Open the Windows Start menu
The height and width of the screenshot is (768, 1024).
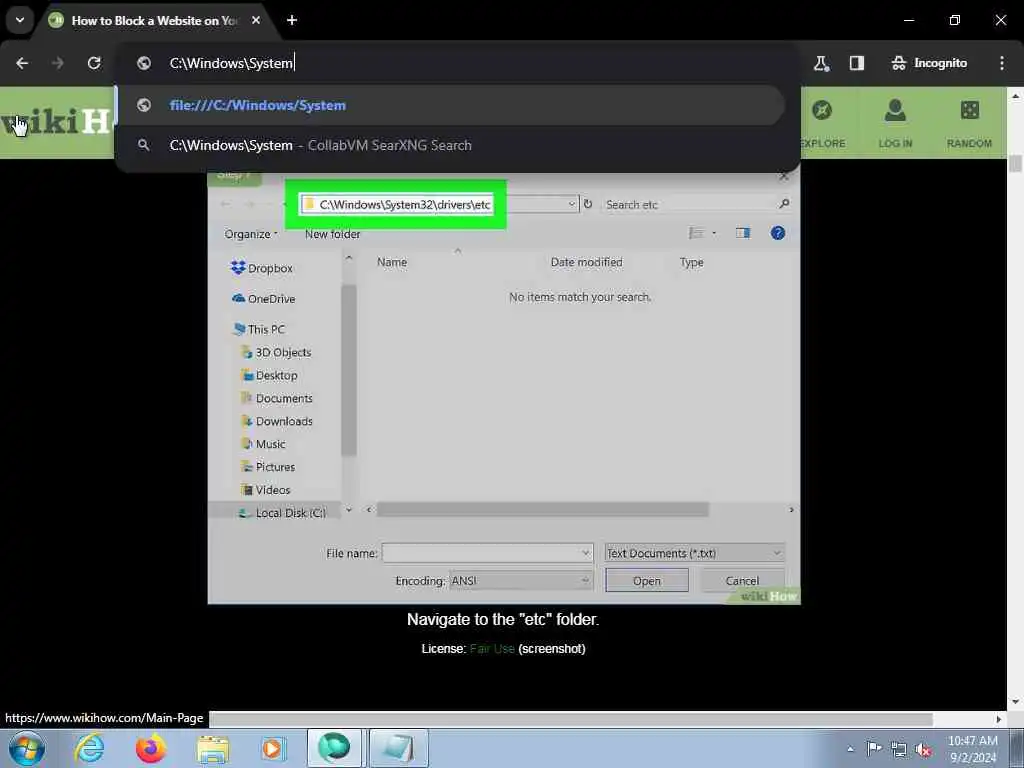(27, 748)
